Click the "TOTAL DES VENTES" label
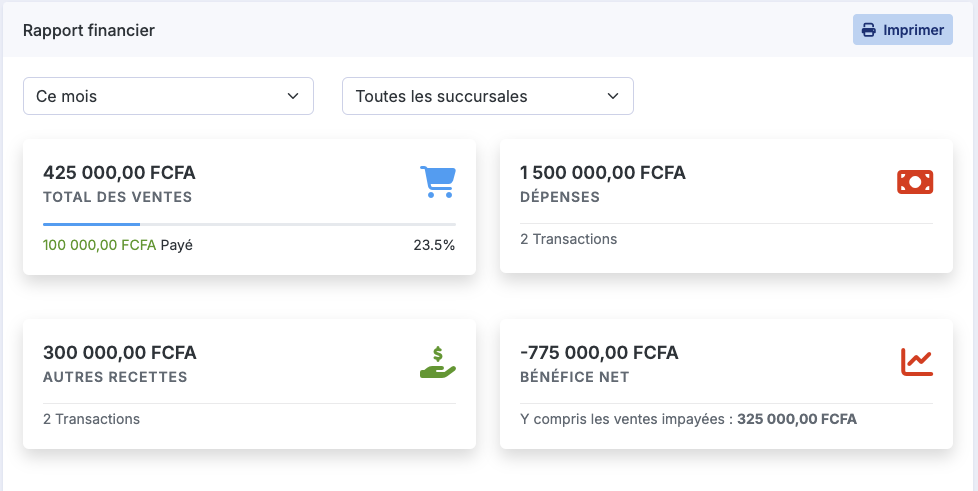978x491 pixels. 117,197
